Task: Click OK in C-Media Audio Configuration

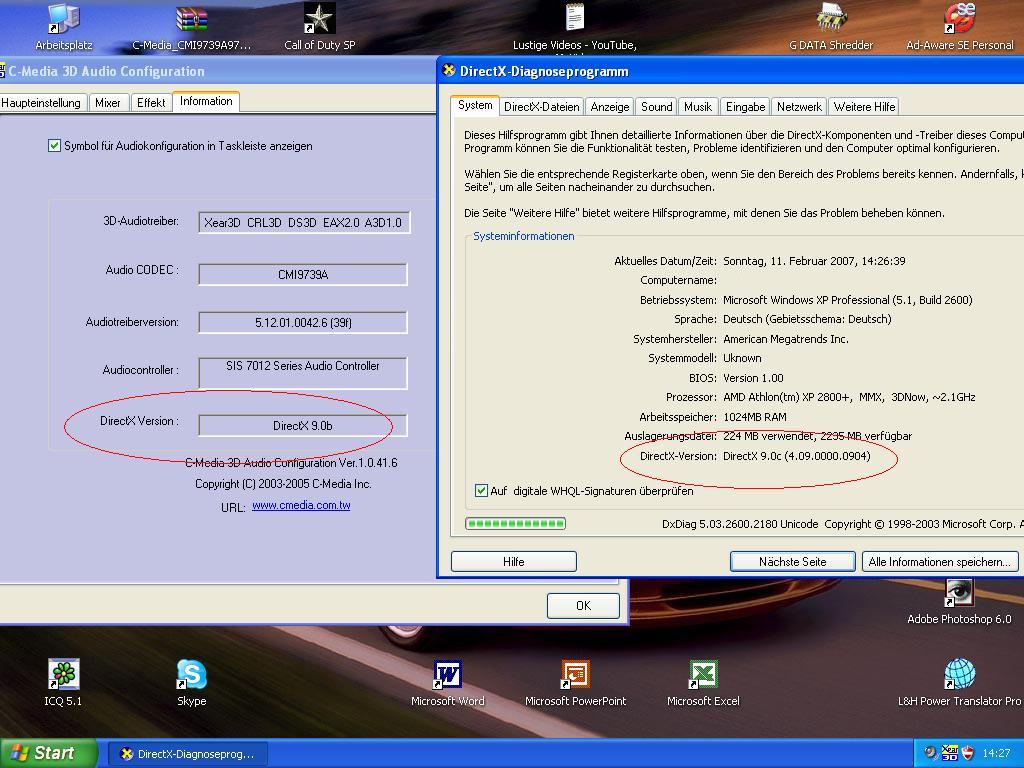Action: pyautogui.click(x=583, y=605)
